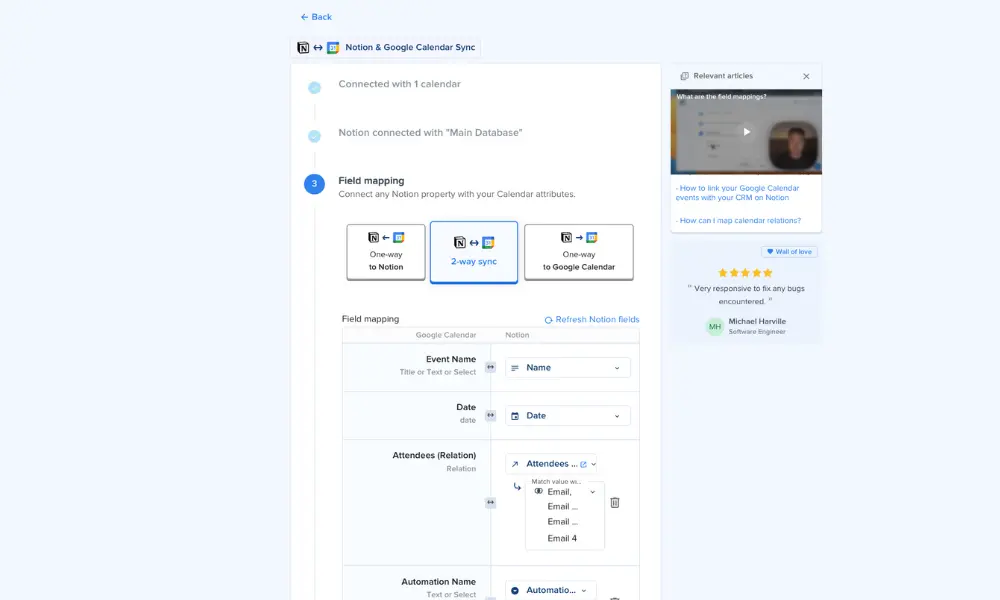Play the field mappings video
Screen dimensions: 1000x600
746,132
